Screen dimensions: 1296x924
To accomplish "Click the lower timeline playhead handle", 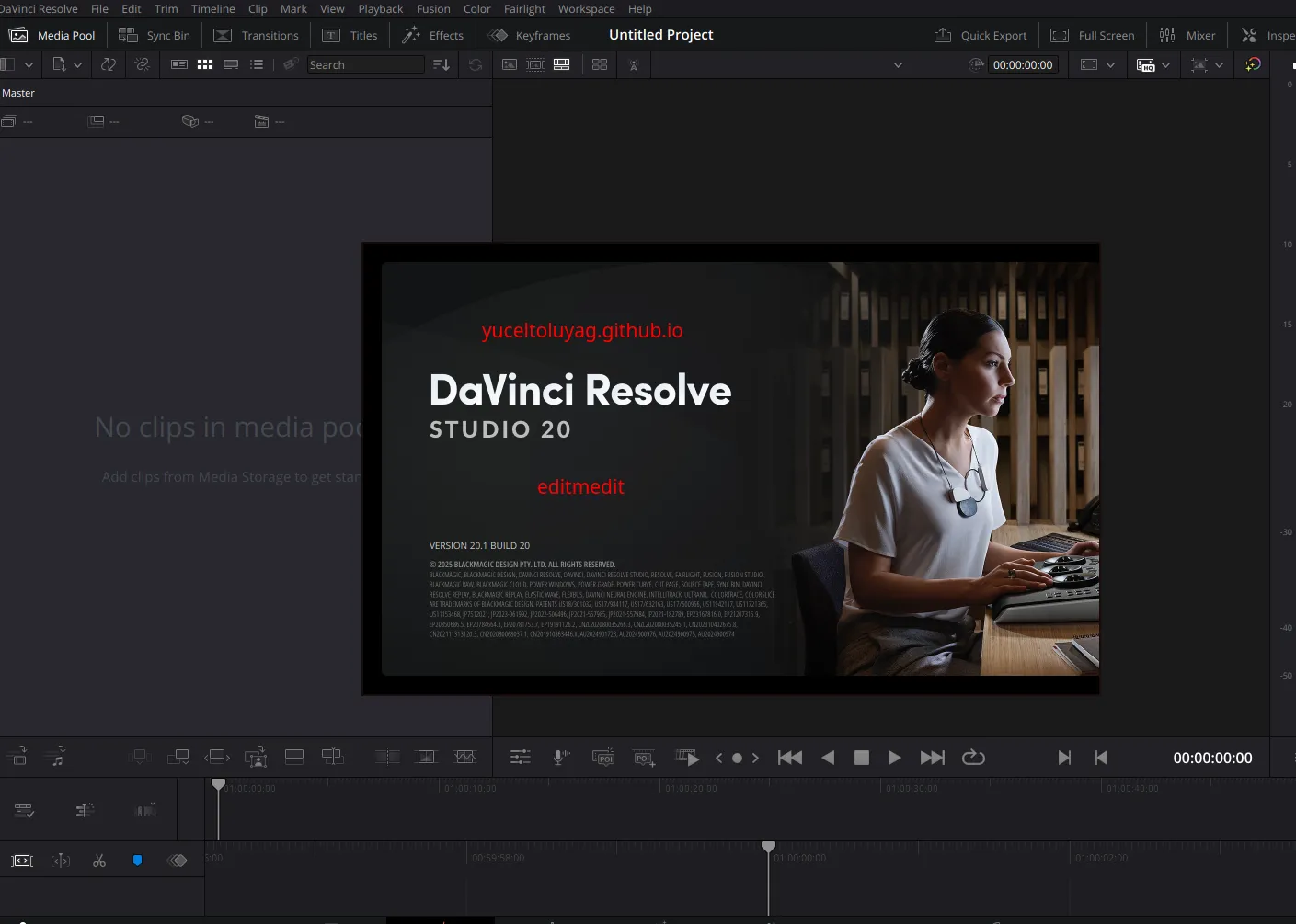I will point(768,846).
